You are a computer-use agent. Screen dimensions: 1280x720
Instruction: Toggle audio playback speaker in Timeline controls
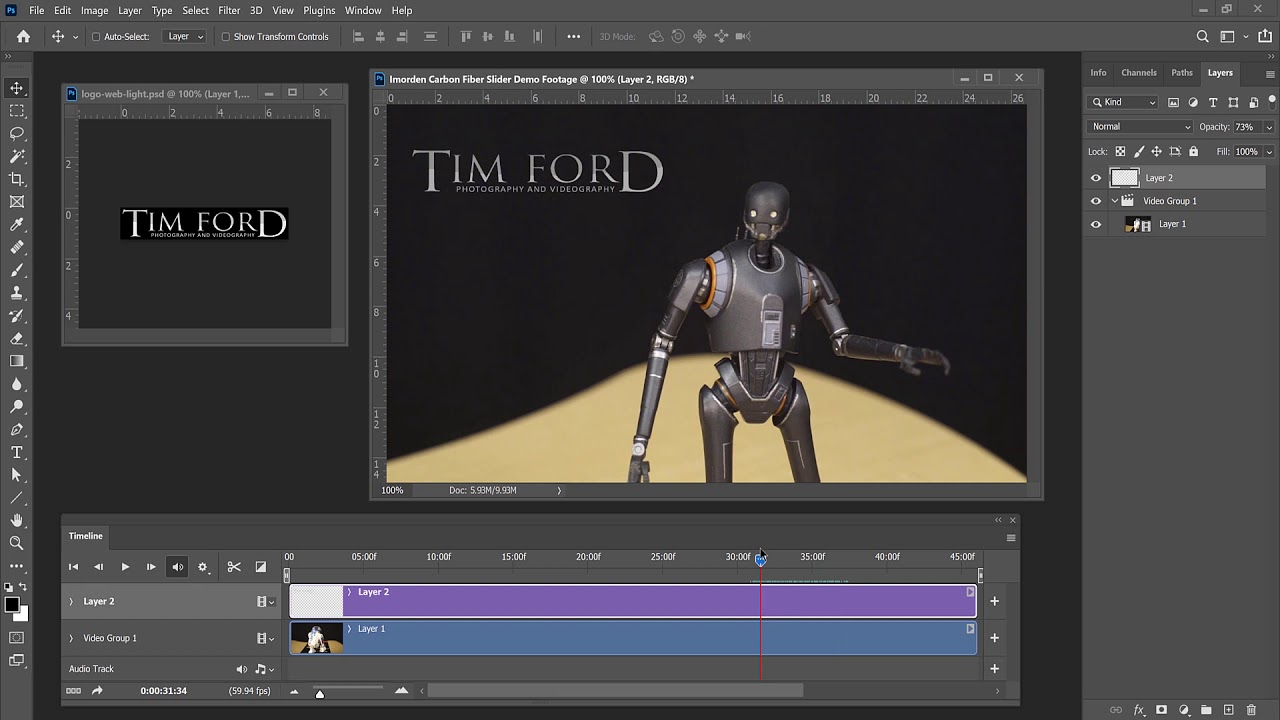tap(177, 567)
